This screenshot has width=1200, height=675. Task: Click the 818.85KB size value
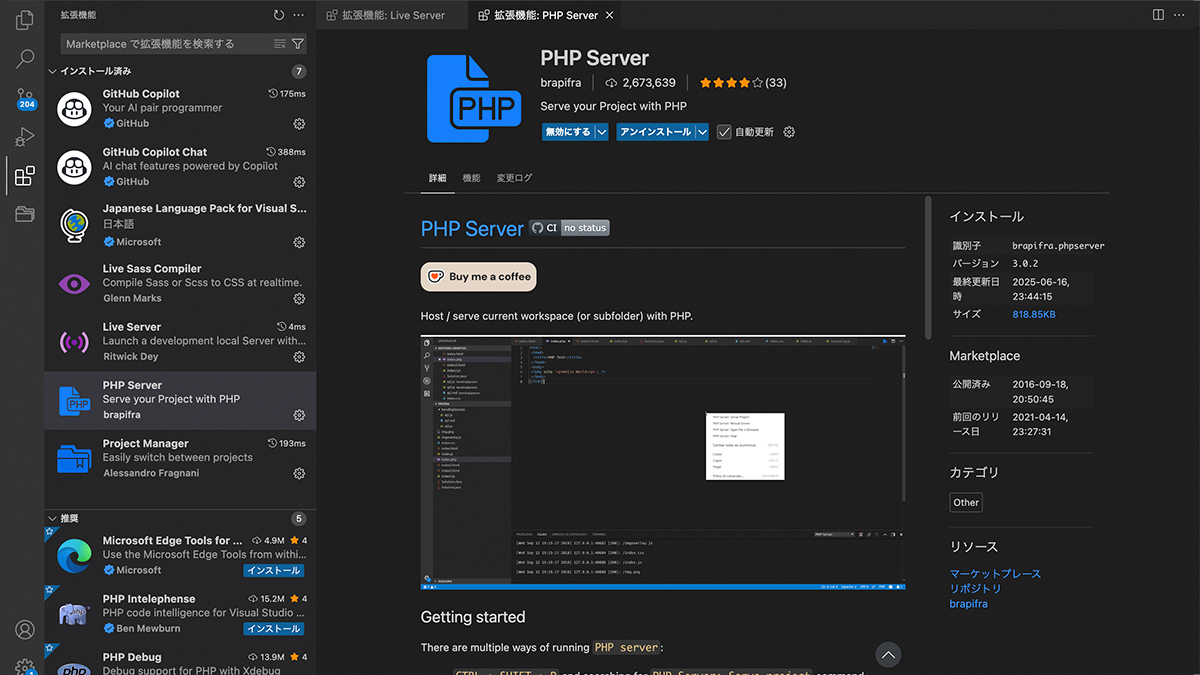1033,314
